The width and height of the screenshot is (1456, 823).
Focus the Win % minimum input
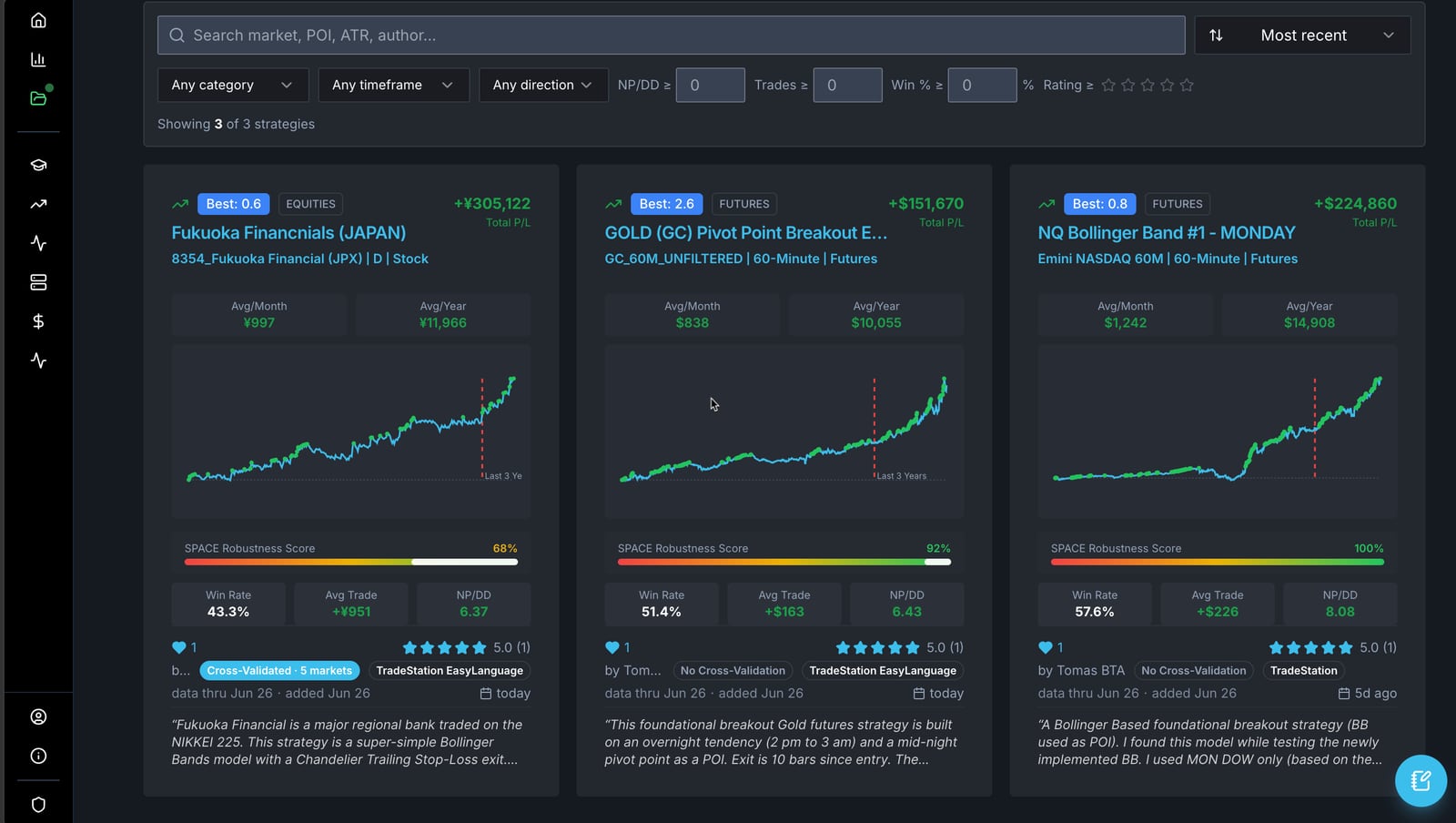pyautogui.click(x=982, y=85)
